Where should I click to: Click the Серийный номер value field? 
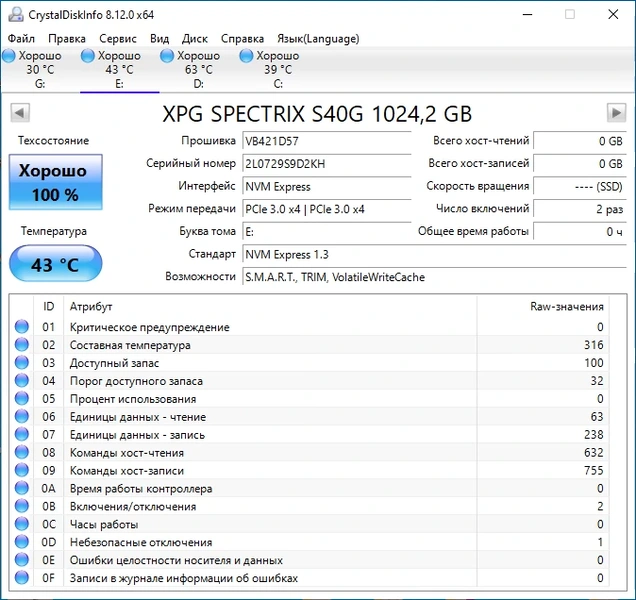point(326,164)
